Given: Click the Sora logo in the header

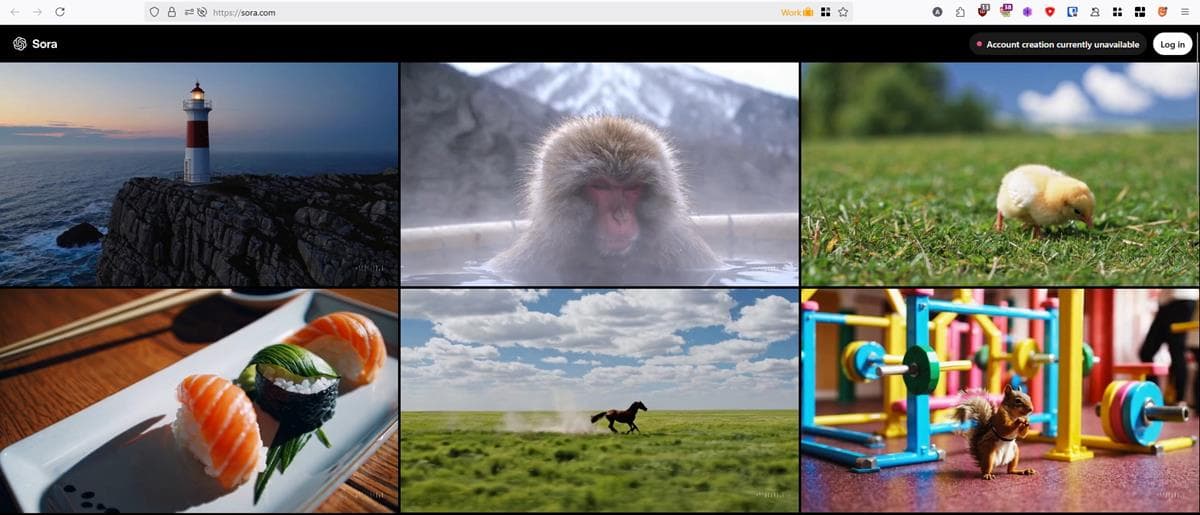Looking at the screenshot, I should 34,44.
